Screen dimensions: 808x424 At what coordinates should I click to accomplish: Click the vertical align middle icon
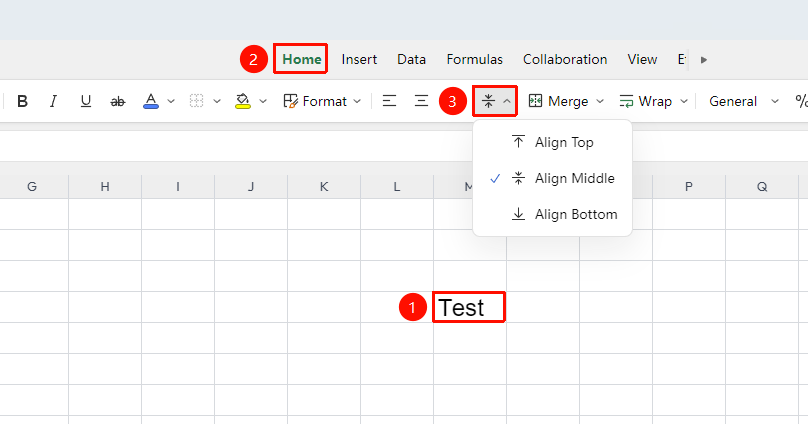(x=488, y=101)
